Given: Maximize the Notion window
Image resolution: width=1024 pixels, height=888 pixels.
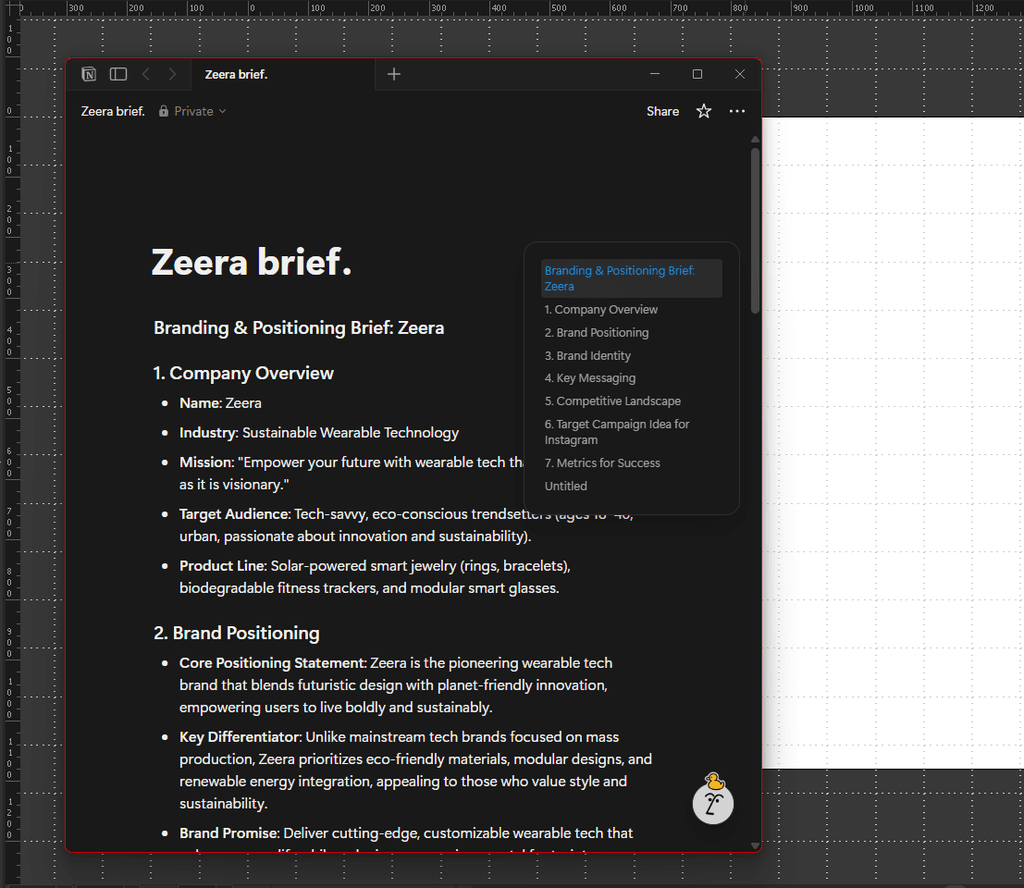Looking at the screenshot, I should (x=697, y=74).
